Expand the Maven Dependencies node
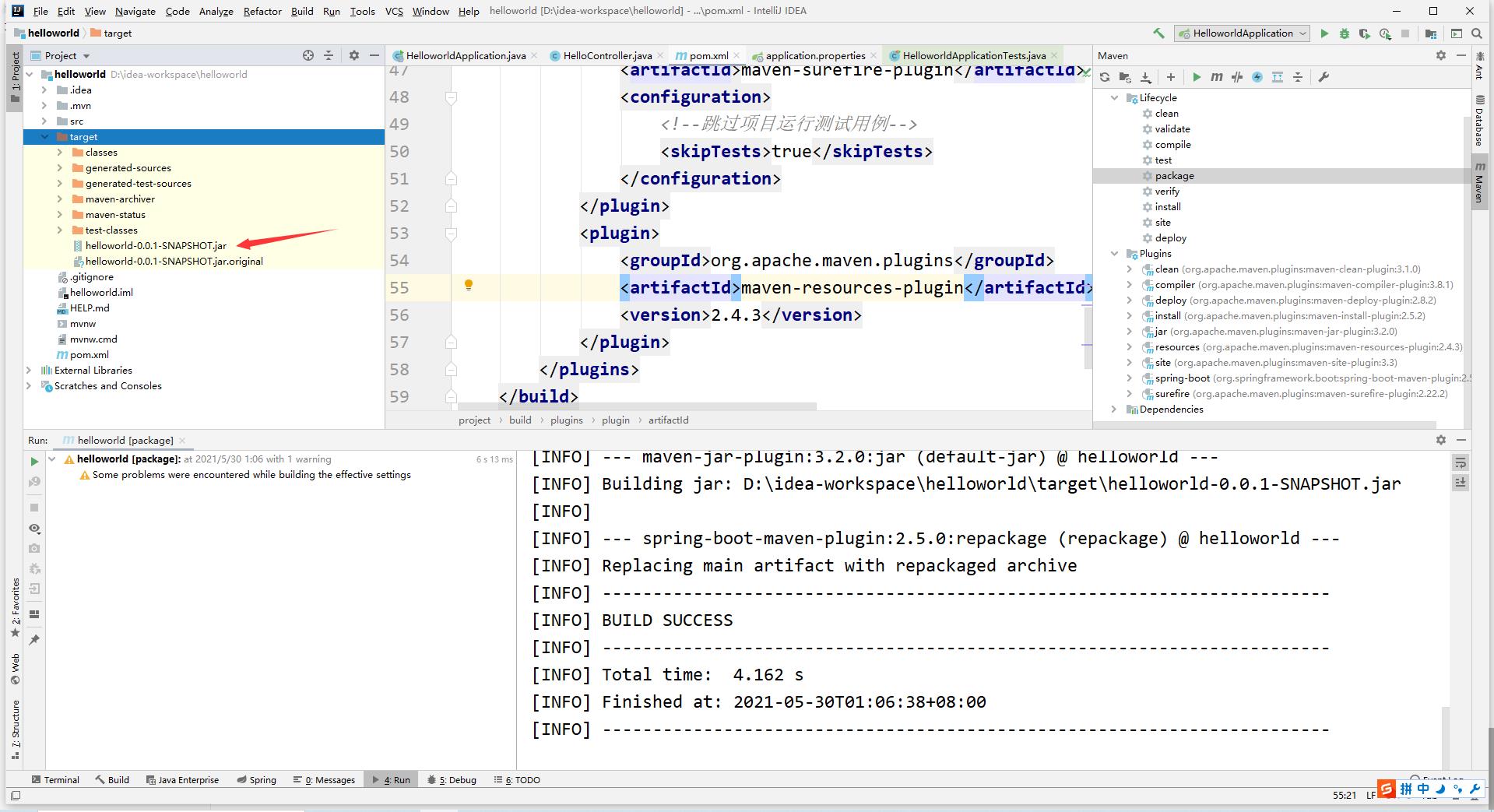The width and height of the screenshot is (1494, 812). (x=1114, y=410)
